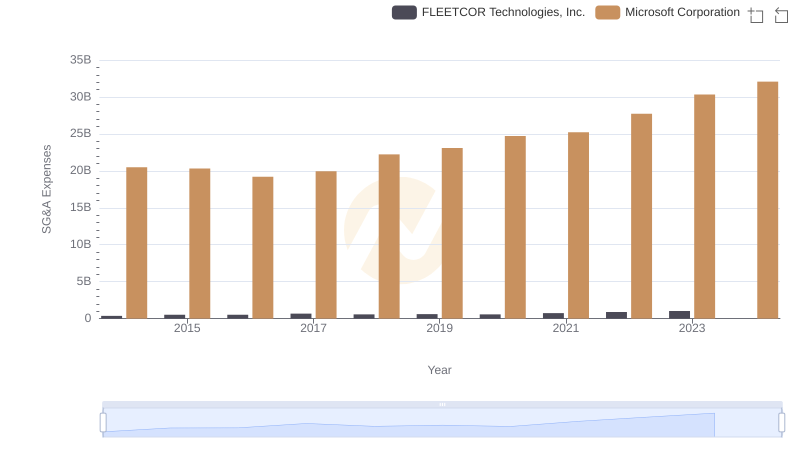This screenshot has width=800, height=461.
Task: Click the 2019 x-axis label
Action: pos(439,328)
